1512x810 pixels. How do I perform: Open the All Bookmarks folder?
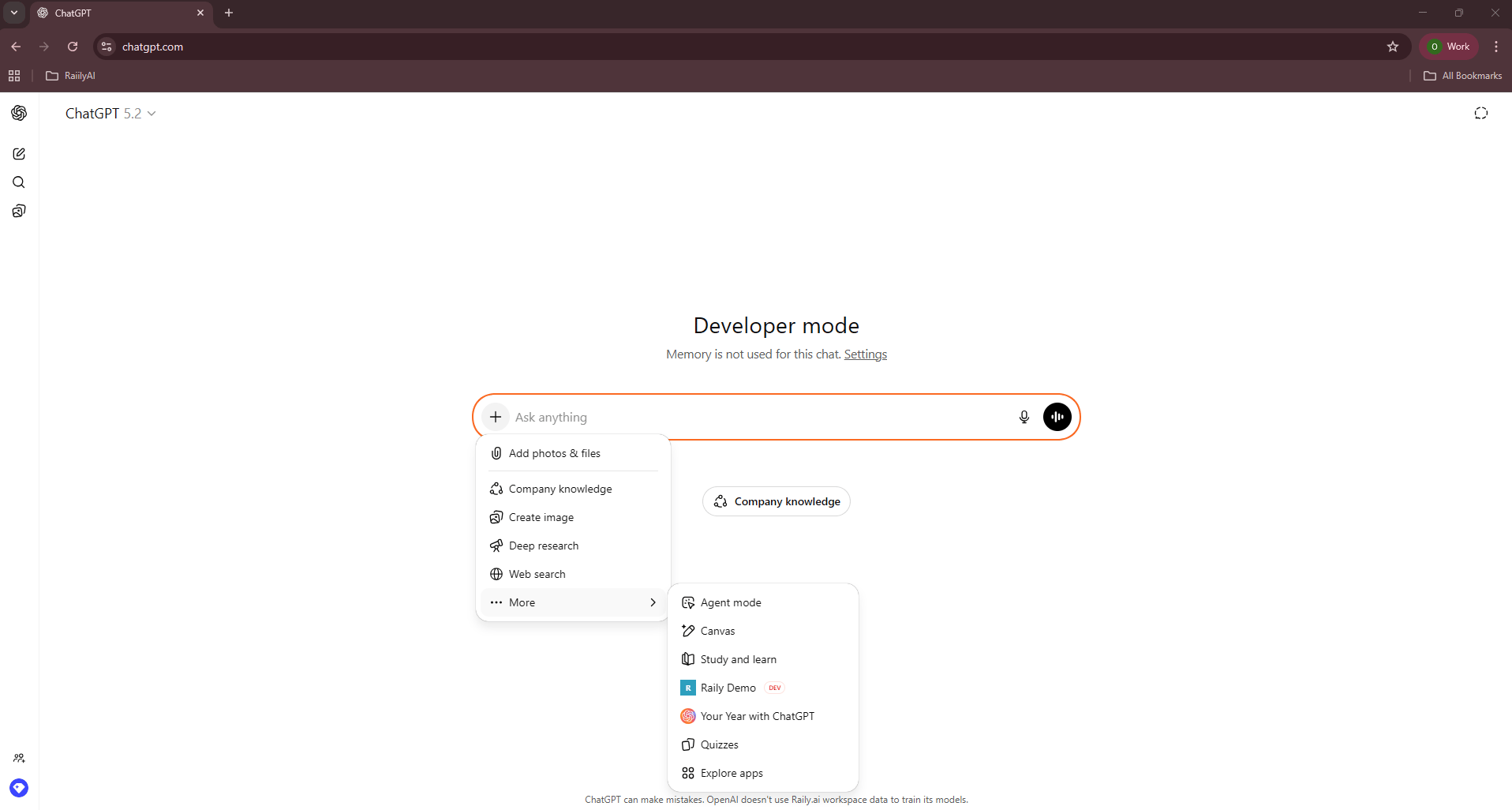click(x=1463, y=76)
